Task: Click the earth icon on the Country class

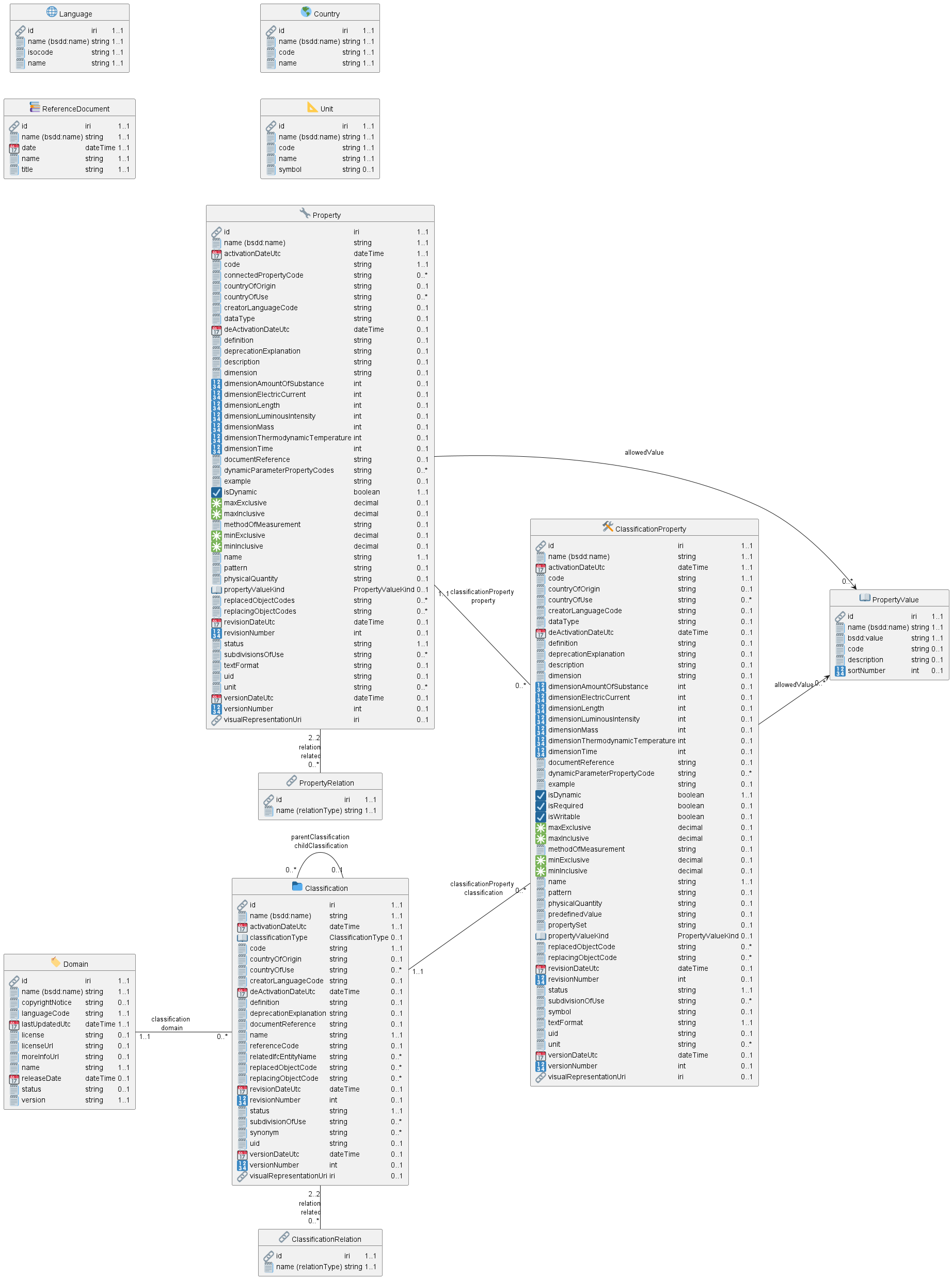Action: tap(306, 11)
